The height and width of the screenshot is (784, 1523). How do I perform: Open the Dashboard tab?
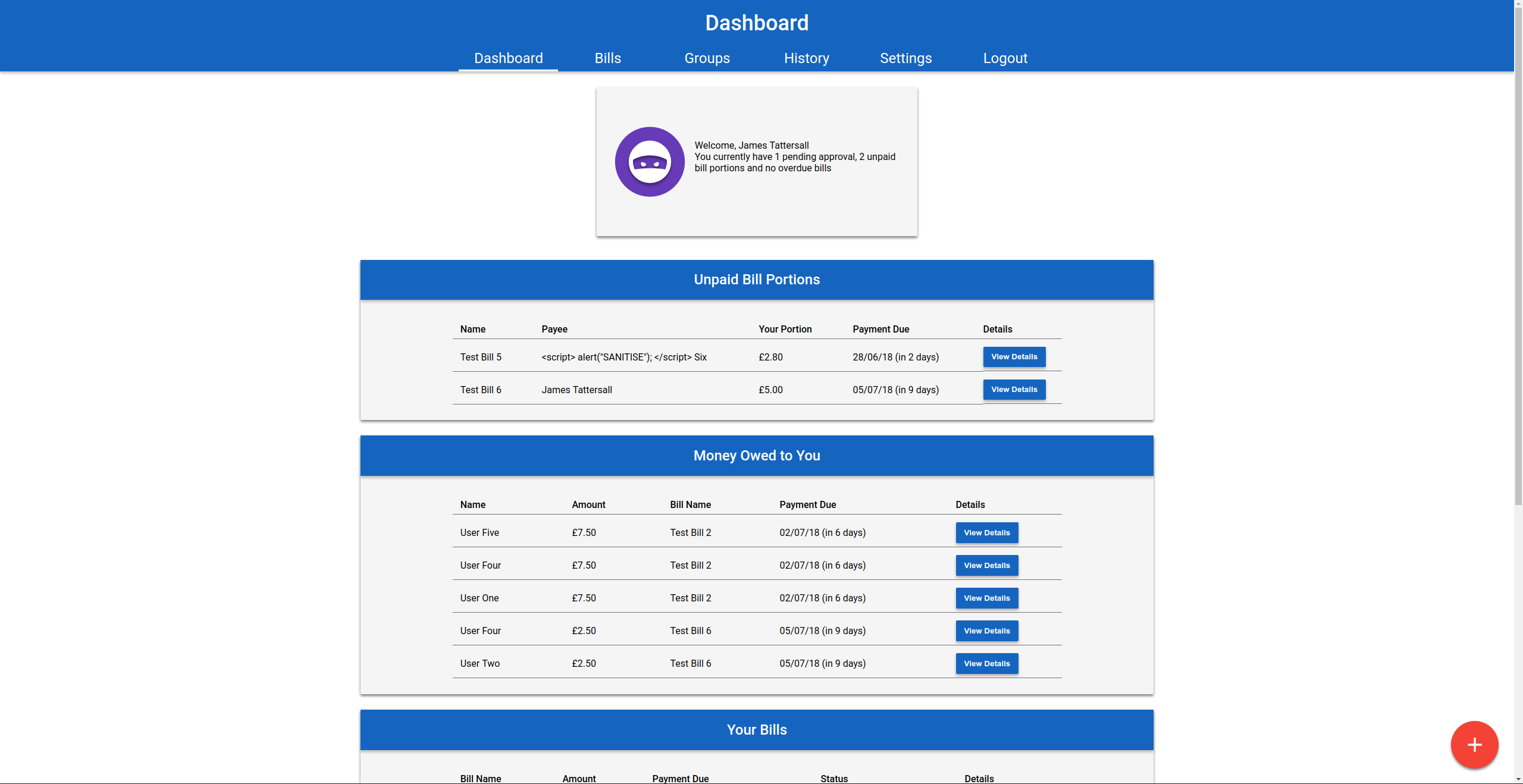point(508,58)
